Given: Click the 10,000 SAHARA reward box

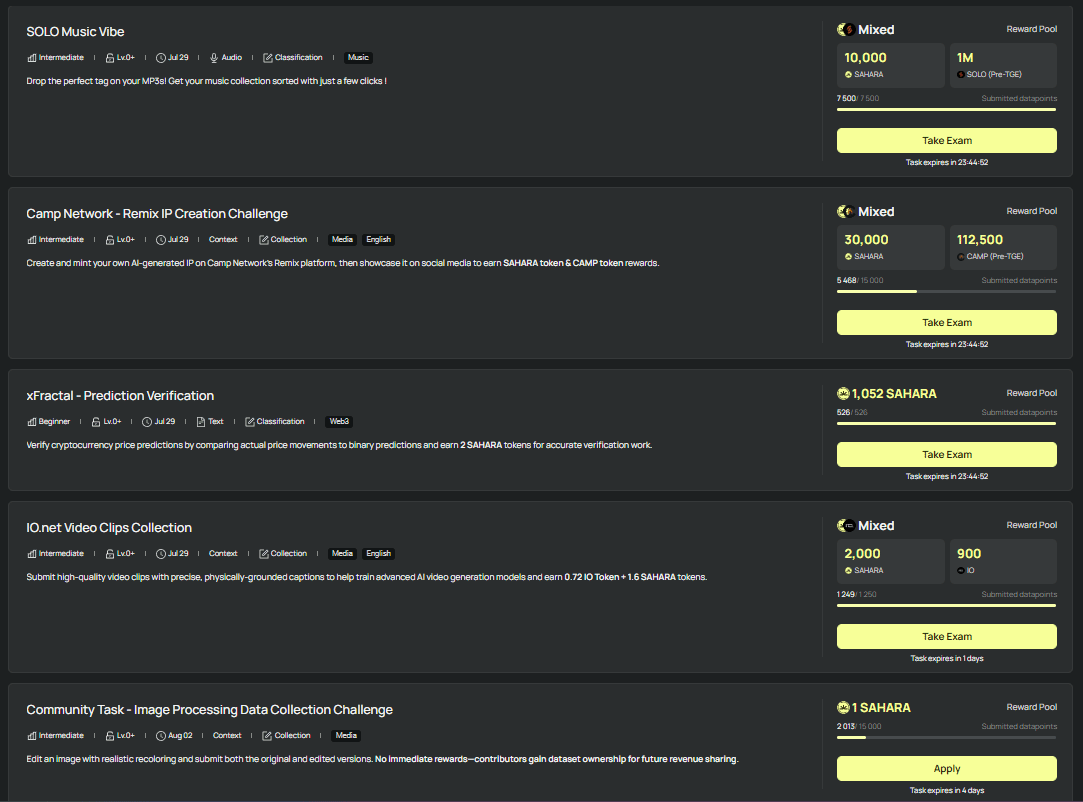Looking at the screenshot, I should (x=890, y=66).
